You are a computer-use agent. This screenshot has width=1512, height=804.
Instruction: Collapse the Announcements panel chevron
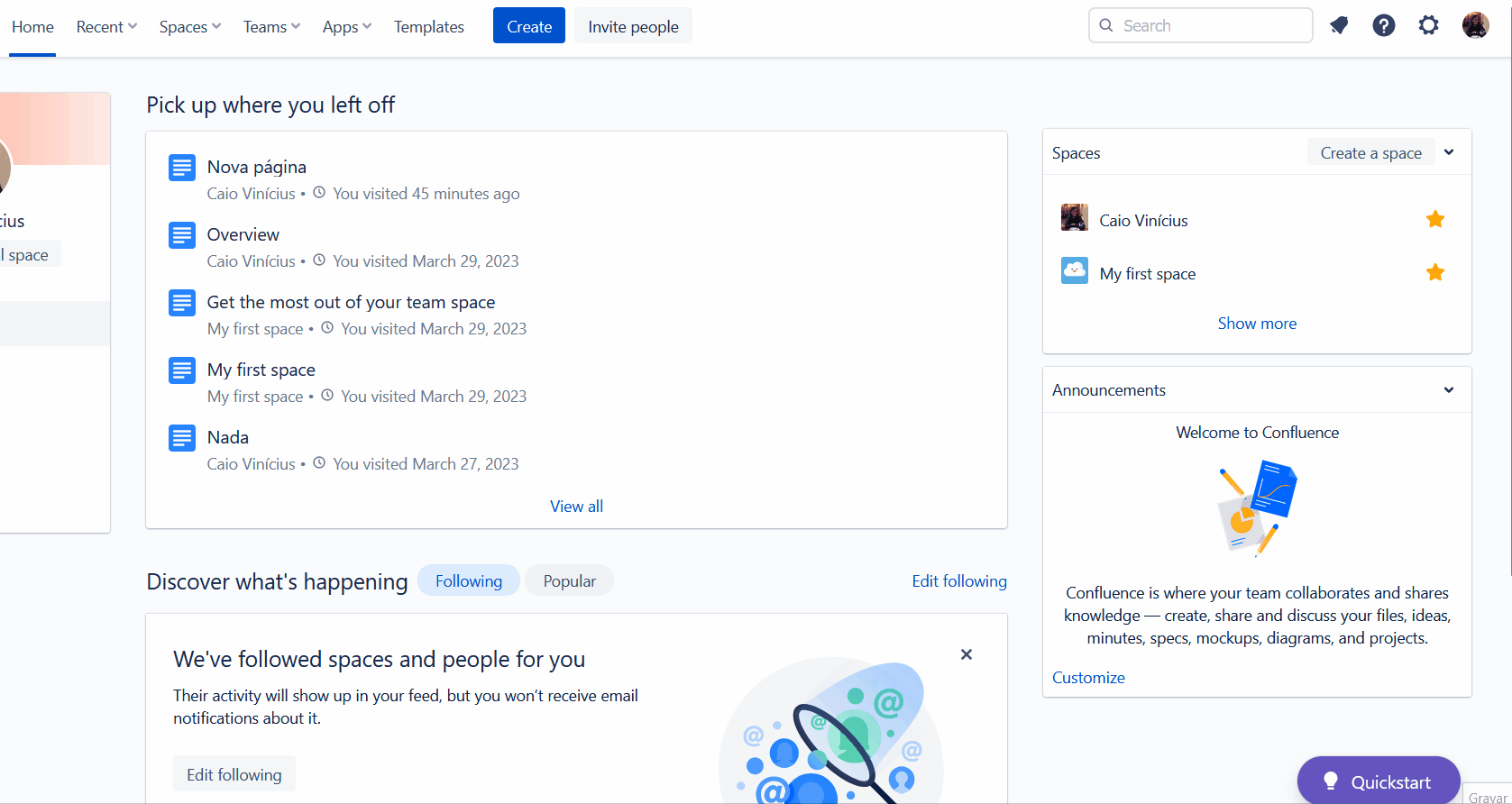[x=1449, y=390]
